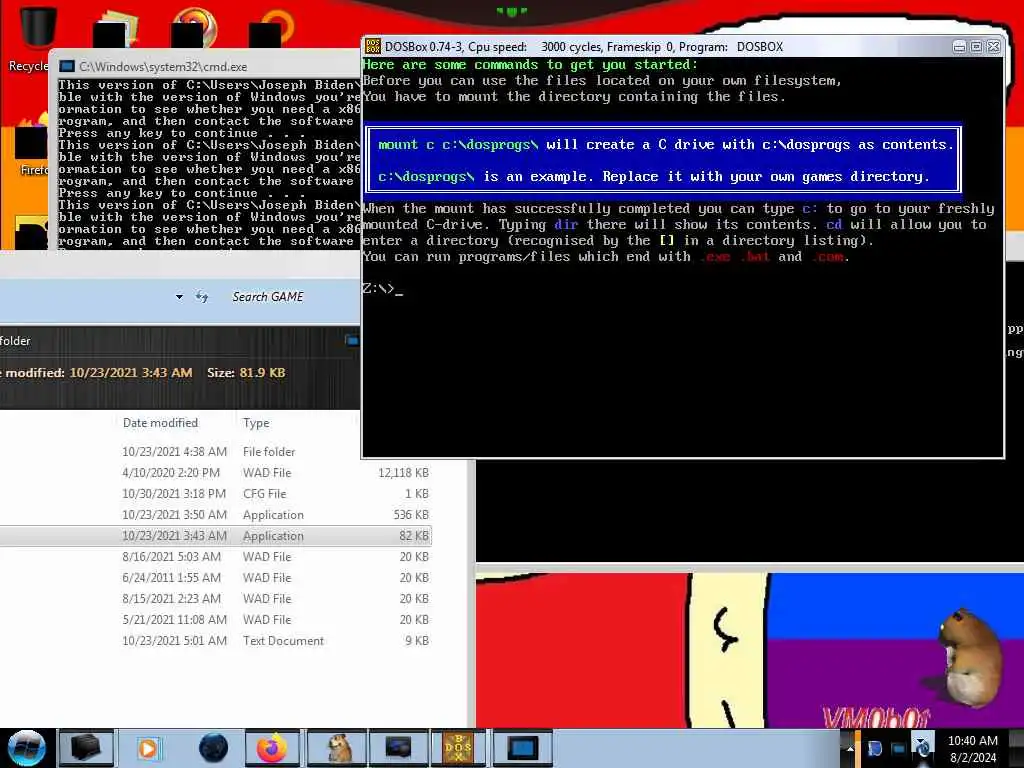
Task: Click the Explorer refresh arrows button
Action: click(x=202, y=297)
